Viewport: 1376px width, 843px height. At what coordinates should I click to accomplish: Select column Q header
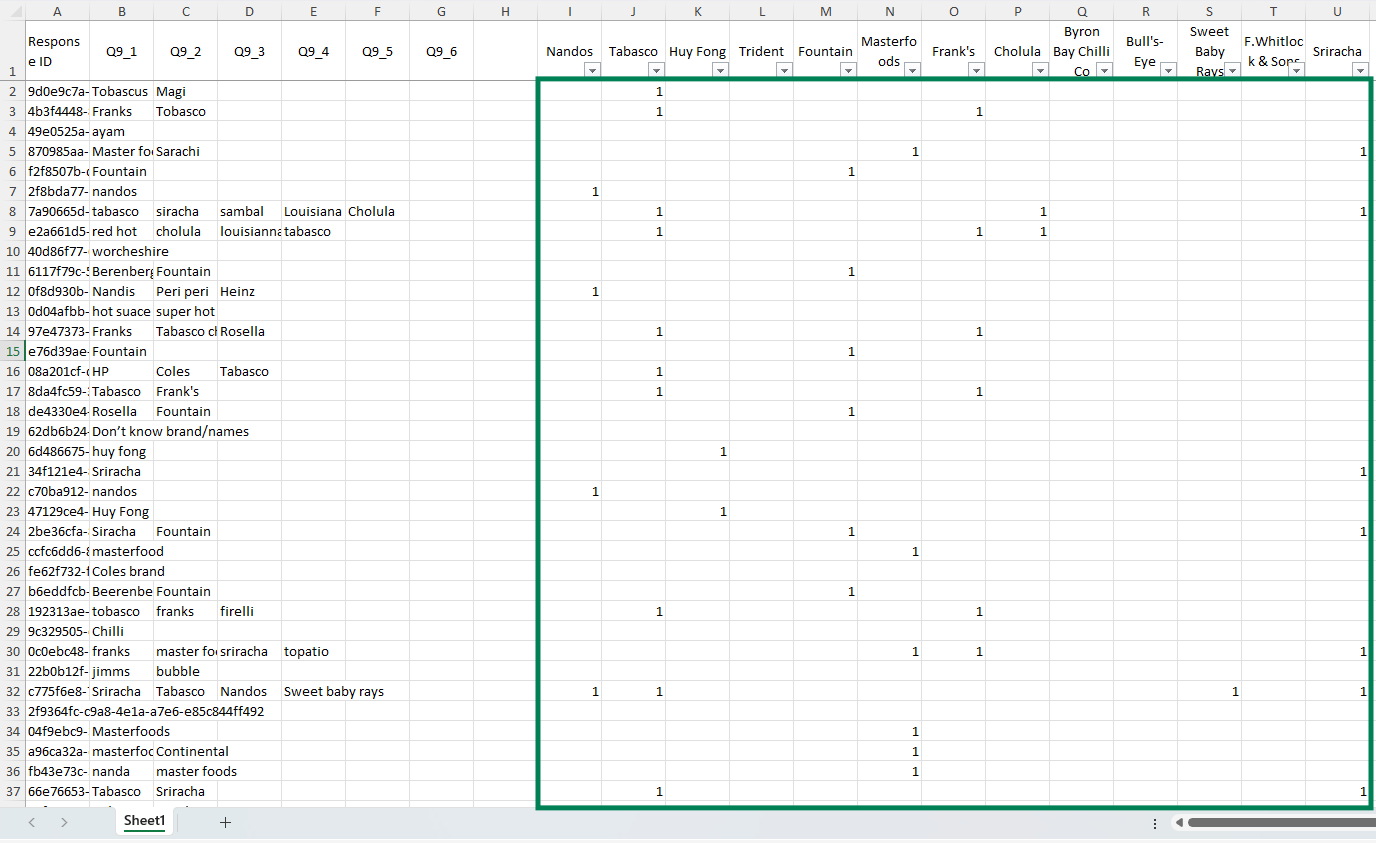(x=1081, y=11)
